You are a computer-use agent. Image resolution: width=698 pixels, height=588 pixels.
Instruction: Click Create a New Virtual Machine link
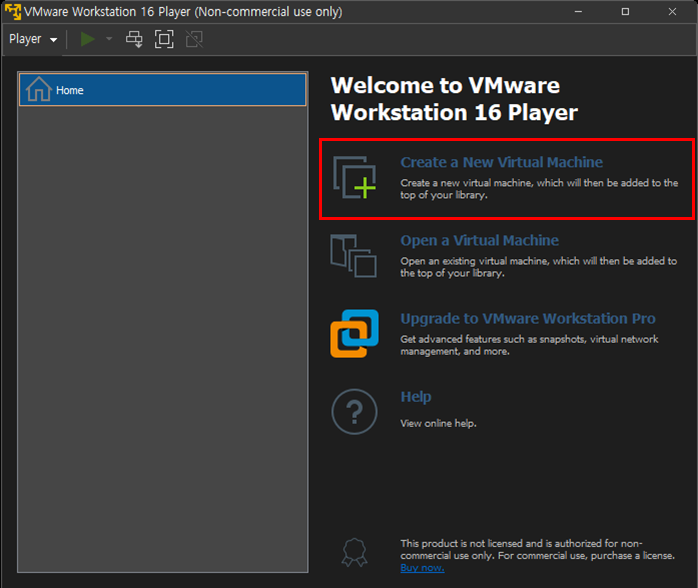pyautogui.click(x=501, y=162)
